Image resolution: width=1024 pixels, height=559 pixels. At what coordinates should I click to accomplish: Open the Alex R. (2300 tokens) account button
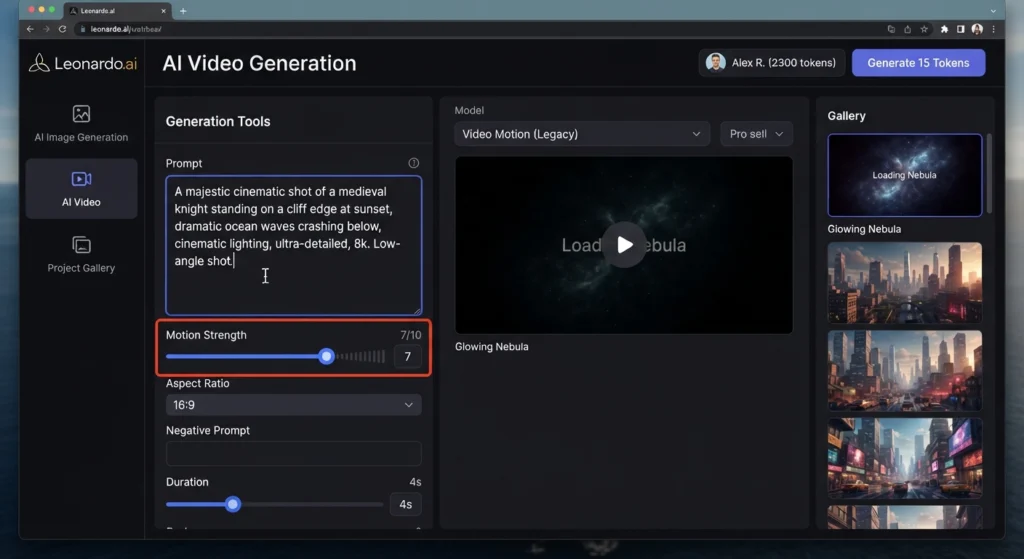click(x=772, y=63)
